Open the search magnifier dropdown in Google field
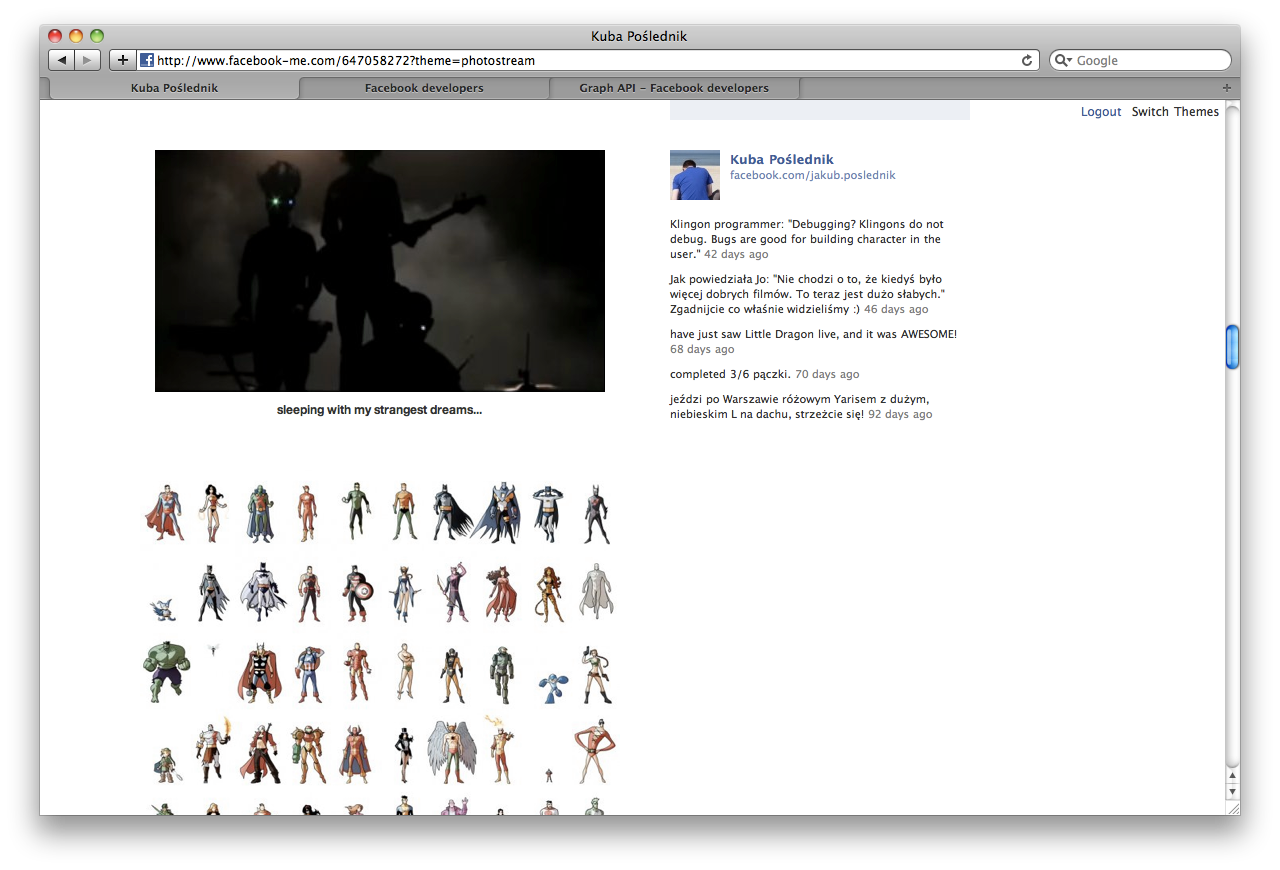 tap(1063, 61)
